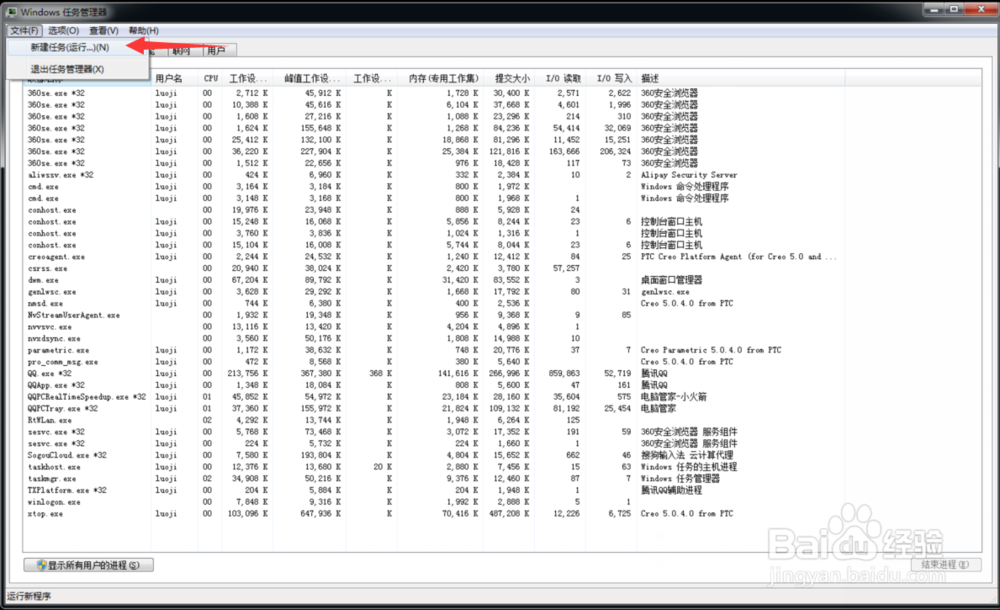Click the Alipay Security Server description

pos(689,175)
